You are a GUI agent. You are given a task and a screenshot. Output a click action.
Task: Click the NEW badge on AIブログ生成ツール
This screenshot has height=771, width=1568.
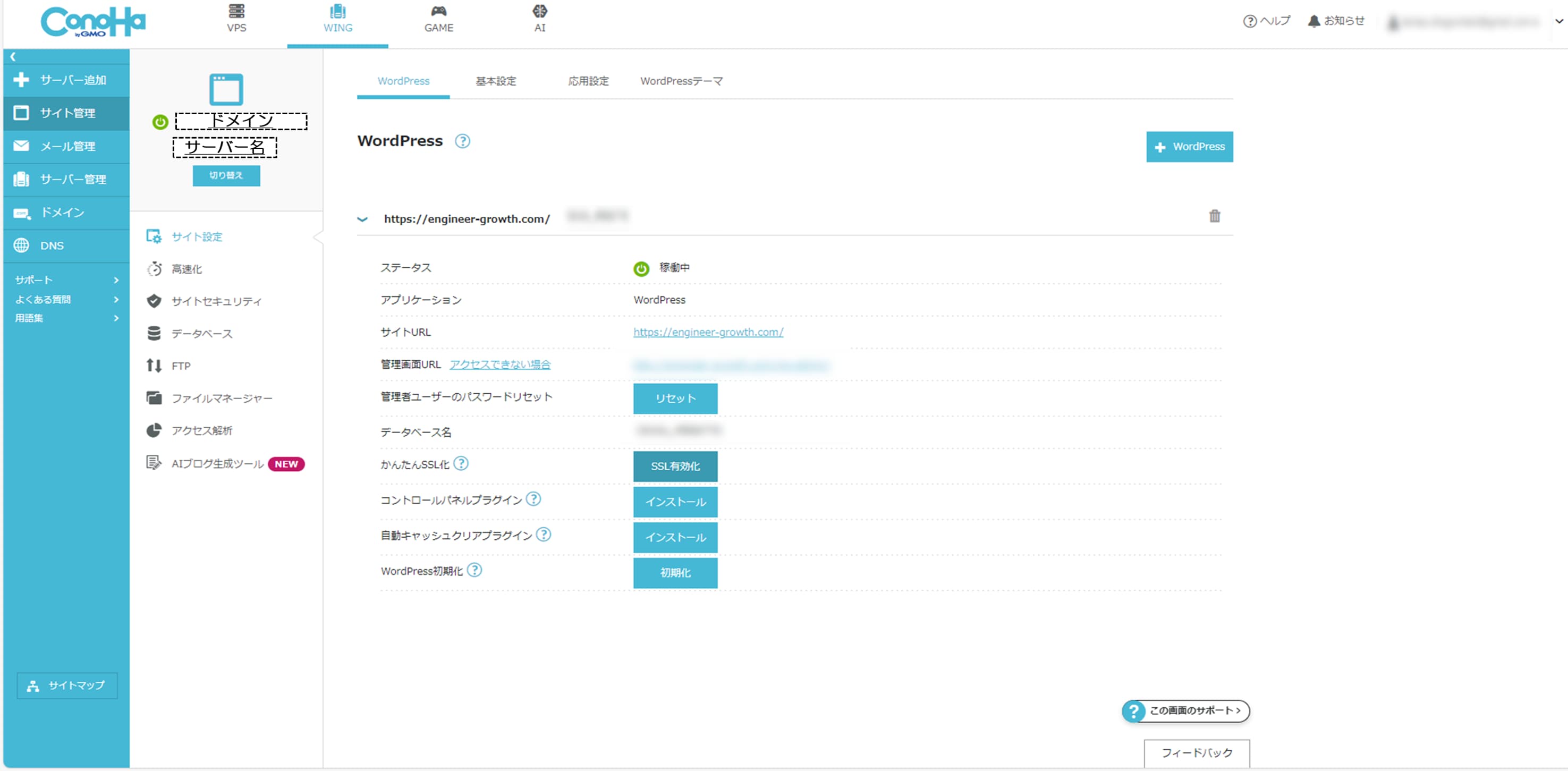[x=286, y=464]
